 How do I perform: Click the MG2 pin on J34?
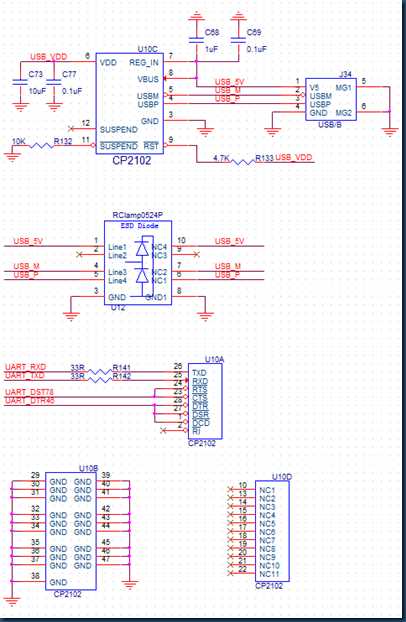click(x=344, y=113)
